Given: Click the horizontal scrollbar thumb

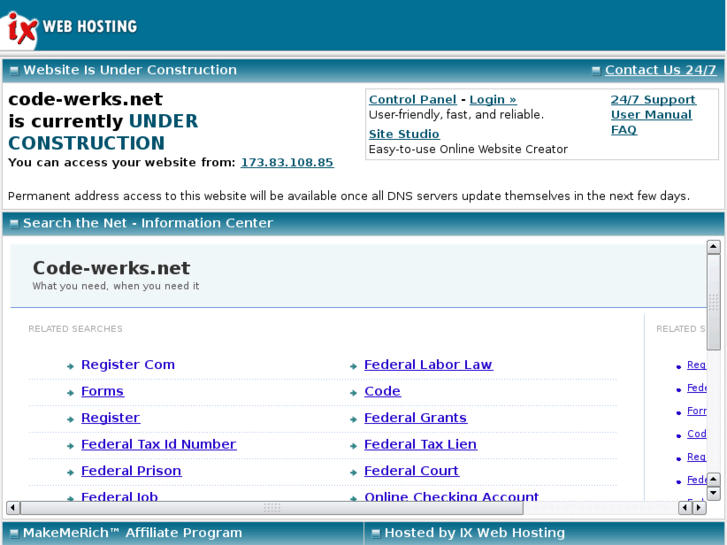Looking at the screenshot, I should click(x=272, y=508).
